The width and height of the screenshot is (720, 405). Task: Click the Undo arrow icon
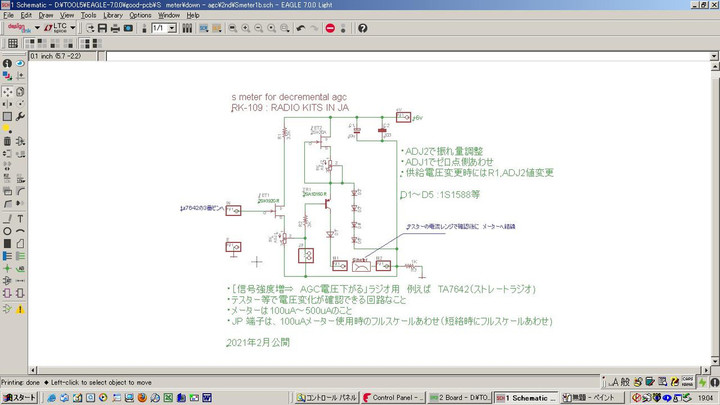point(301,28)
